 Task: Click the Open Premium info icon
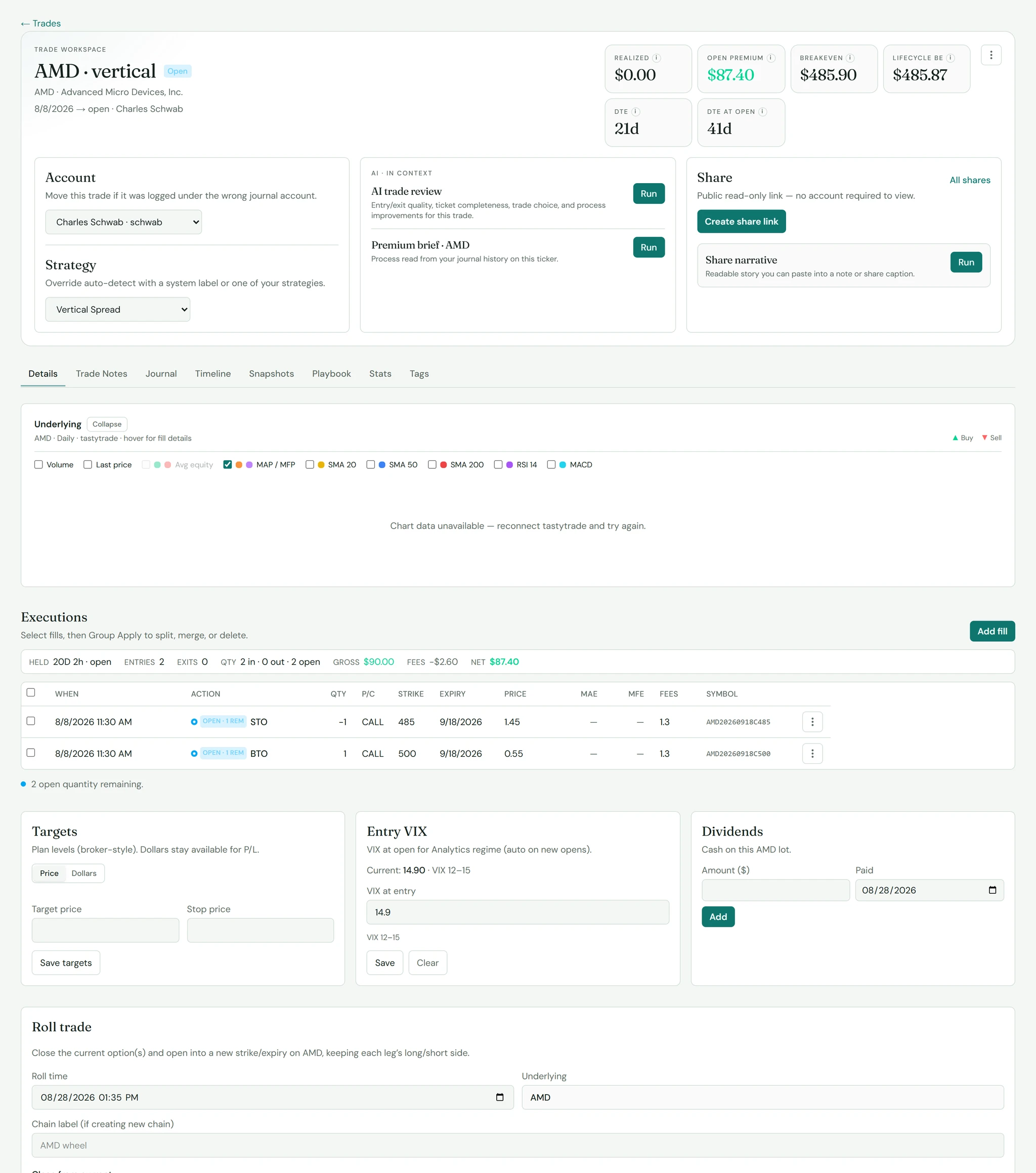771,58
